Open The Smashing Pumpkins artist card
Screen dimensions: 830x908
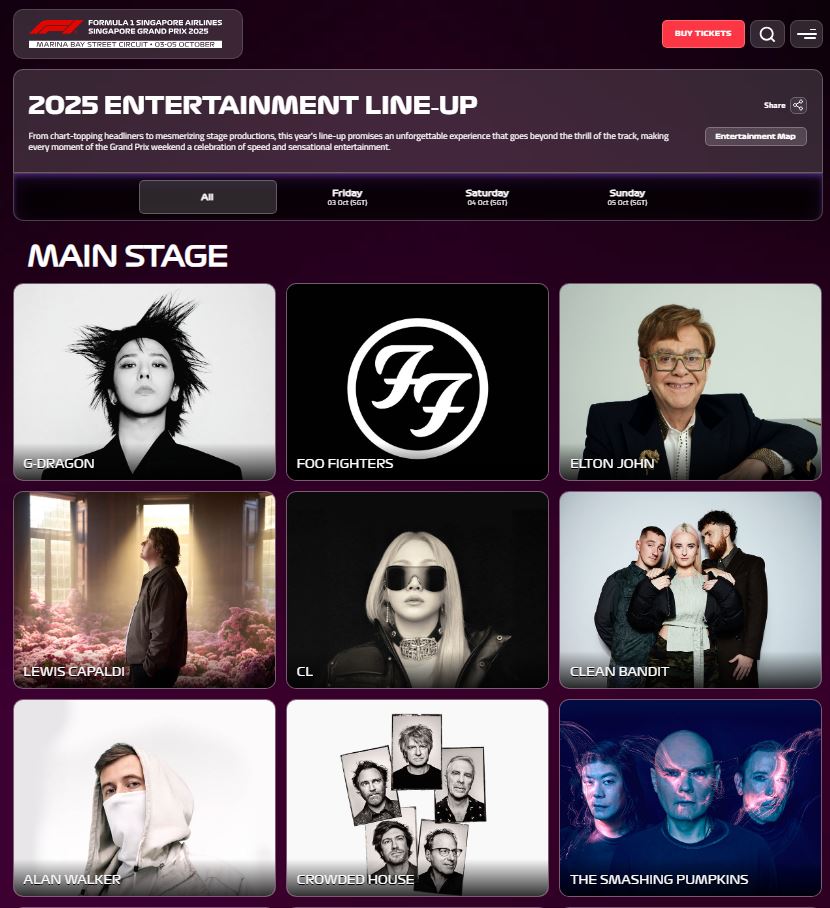(690, 798)
